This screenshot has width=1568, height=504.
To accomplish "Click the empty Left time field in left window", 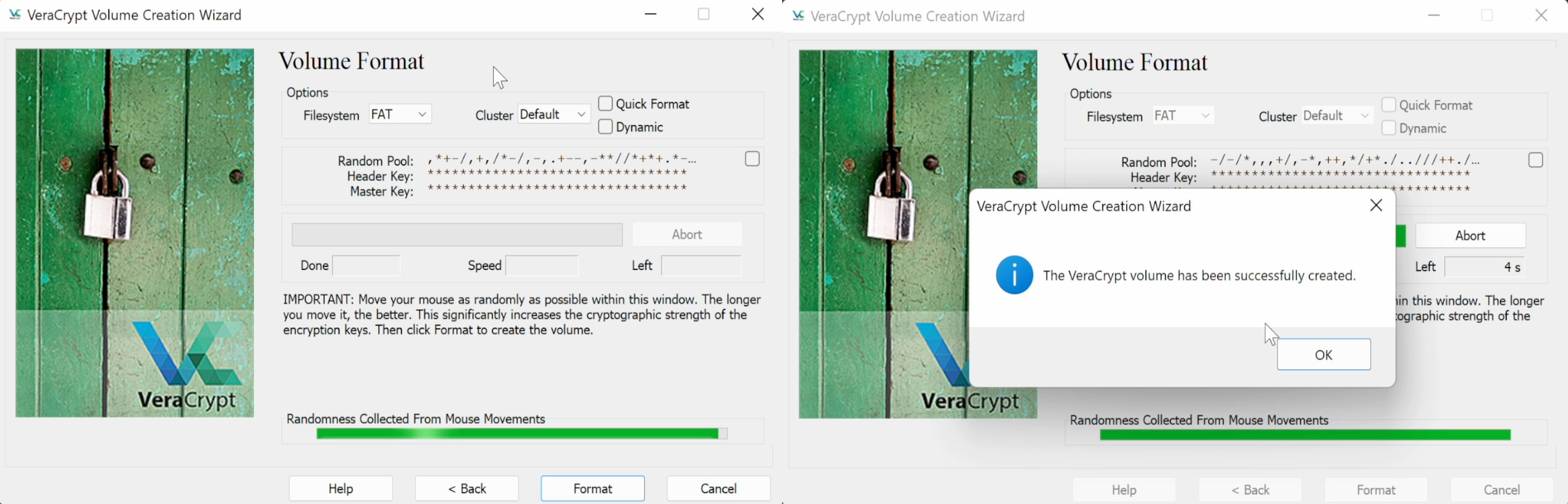I will point(701,266).
